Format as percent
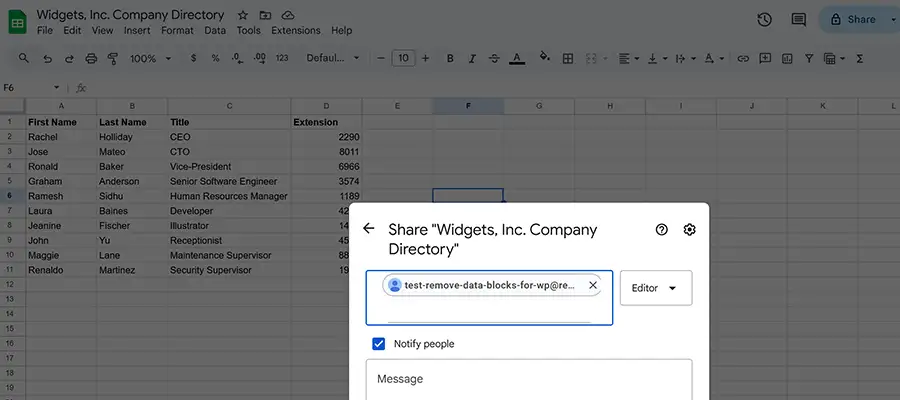 215,58
